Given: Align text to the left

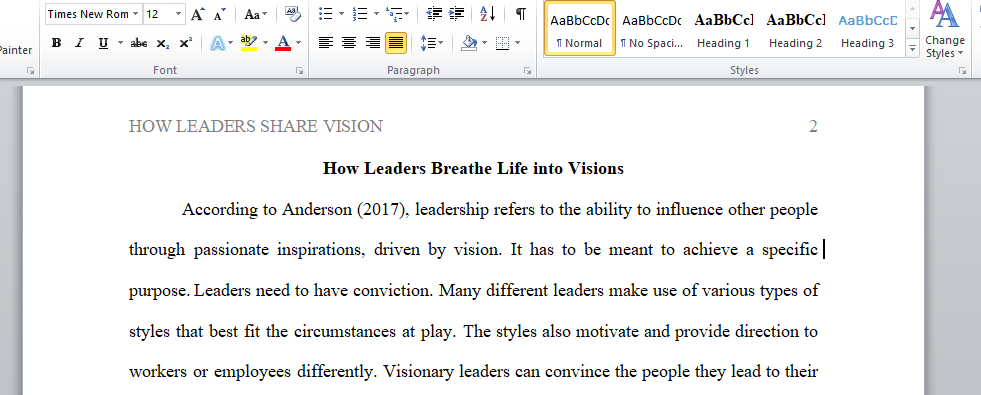Looking at the screenshot, I should [x=326, y=43].
